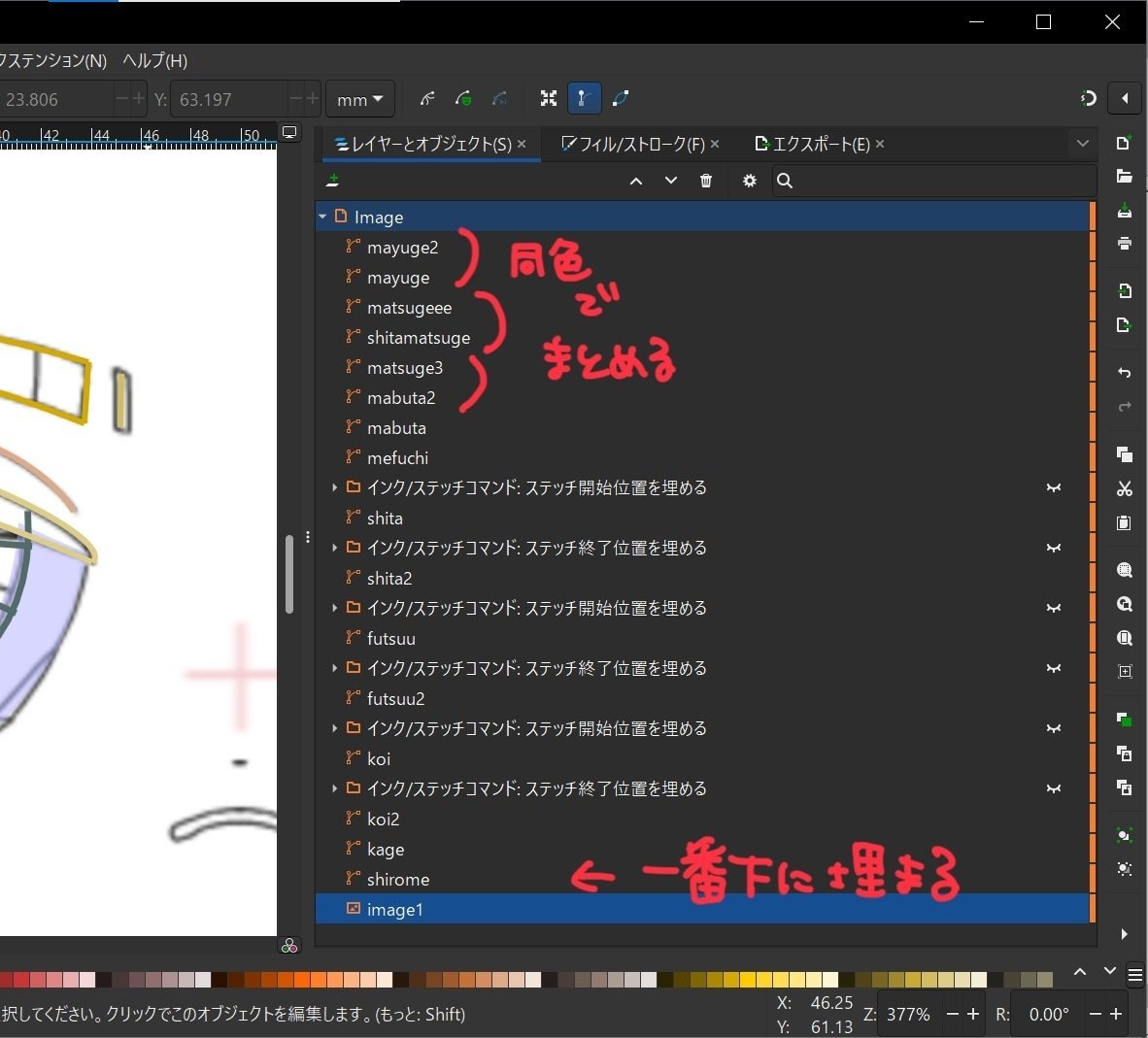Click the save document icon
The width and height of the screenshot is (1148, 1038).
pyautogui.click(x=1124, y=210)
